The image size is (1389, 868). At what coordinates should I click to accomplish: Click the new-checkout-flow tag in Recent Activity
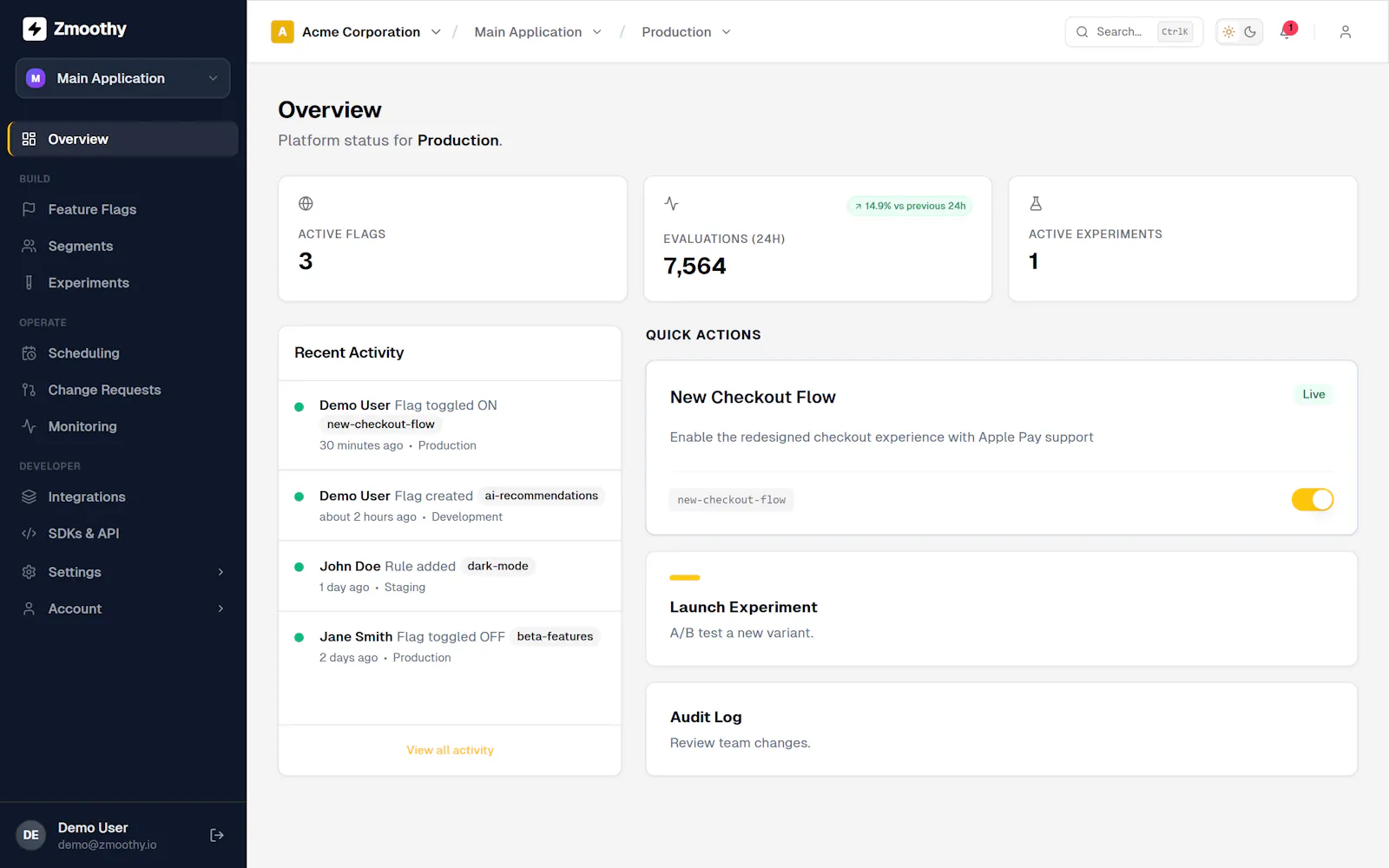[380, 424]
